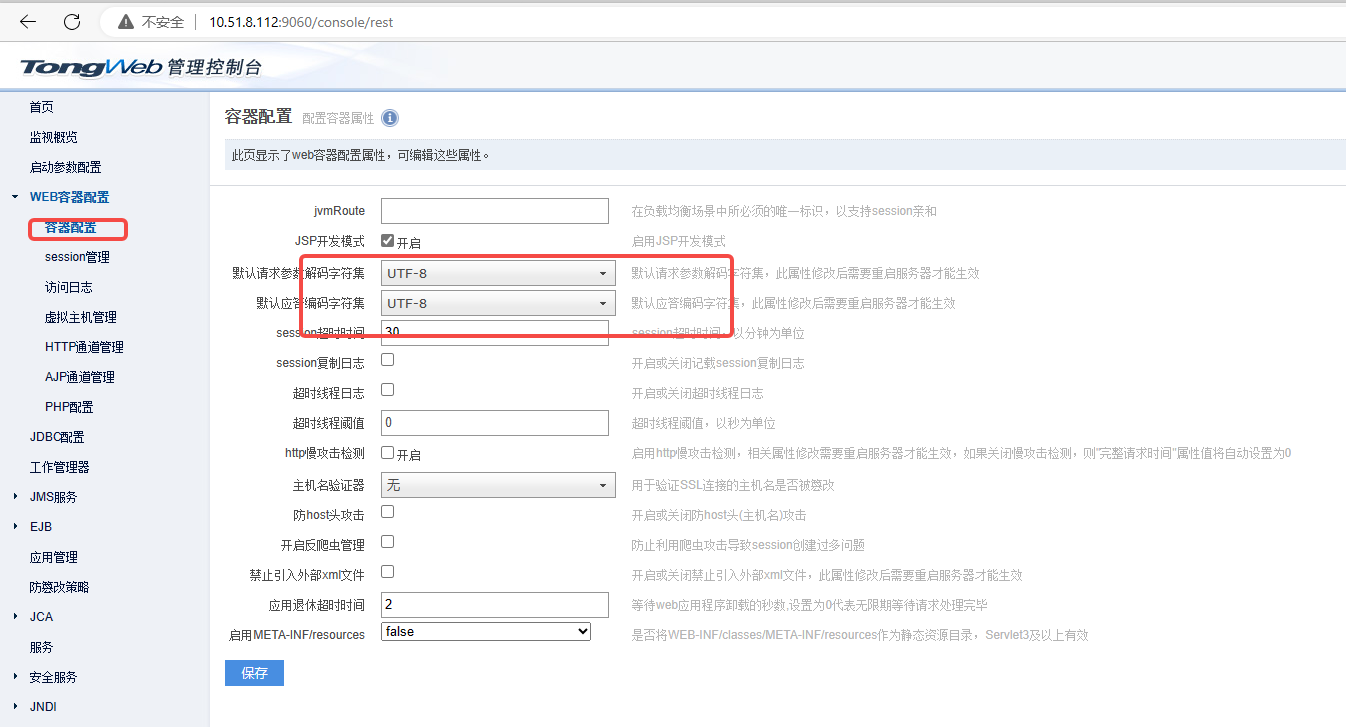Open session管理 in the sidebar
Image resolution: width=1346 pixels, height=727 pixels.
[77, 257]
